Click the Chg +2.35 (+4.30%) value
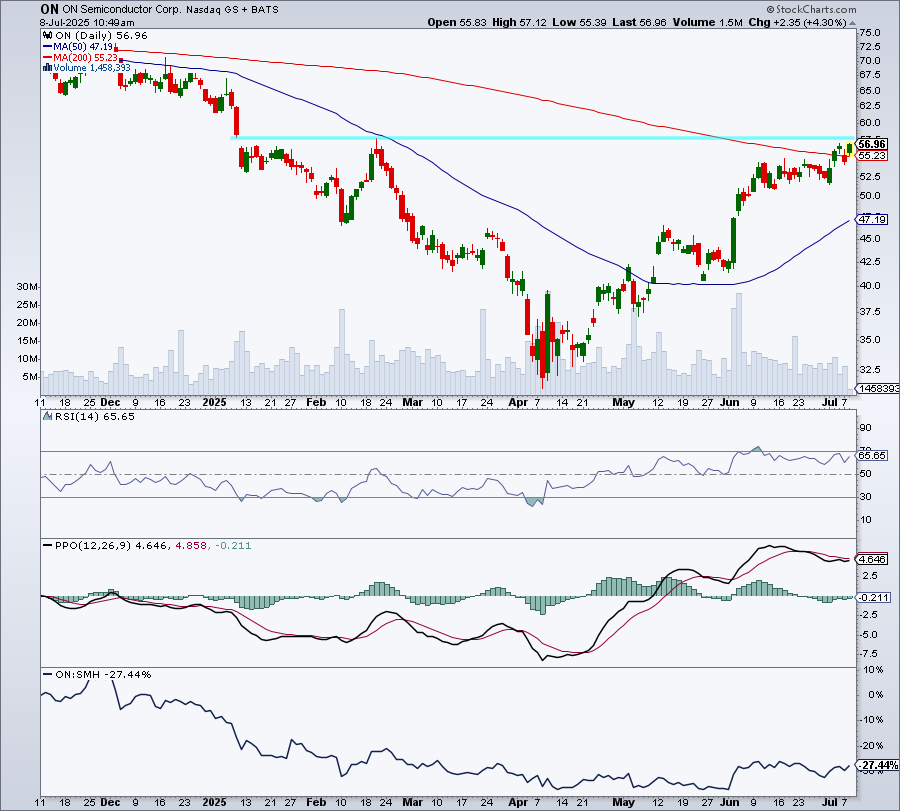This screenshot has width=900, height=811. click(x=797, y=22)
